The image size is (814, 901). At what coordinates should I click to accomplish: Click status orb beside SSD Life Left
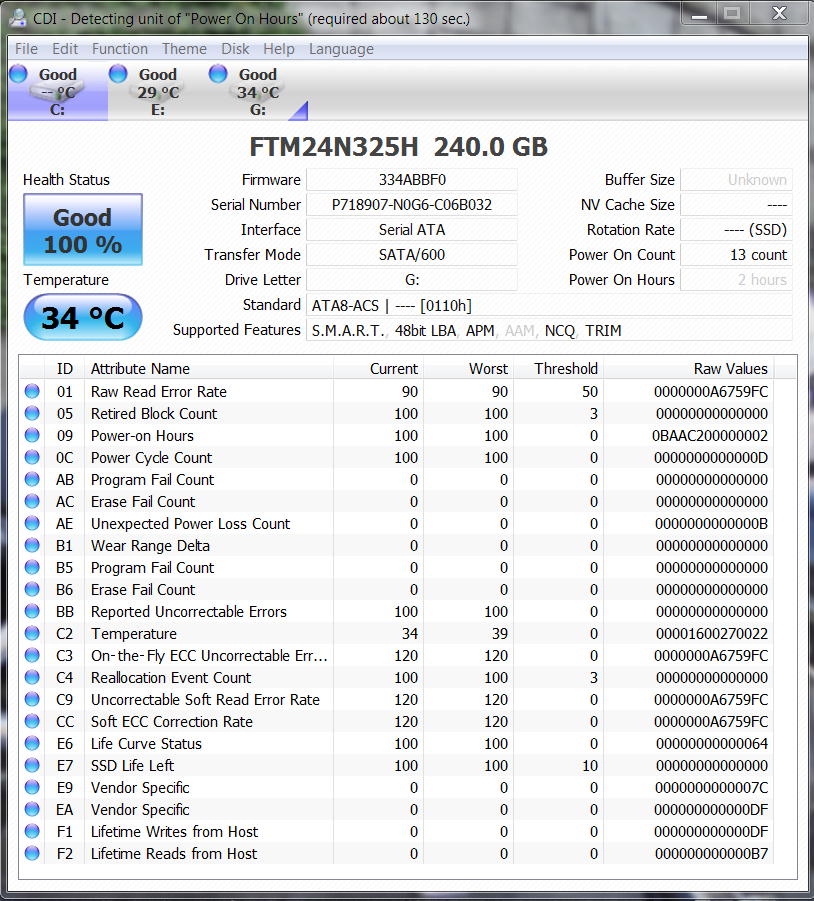click(x=33, y=766)
